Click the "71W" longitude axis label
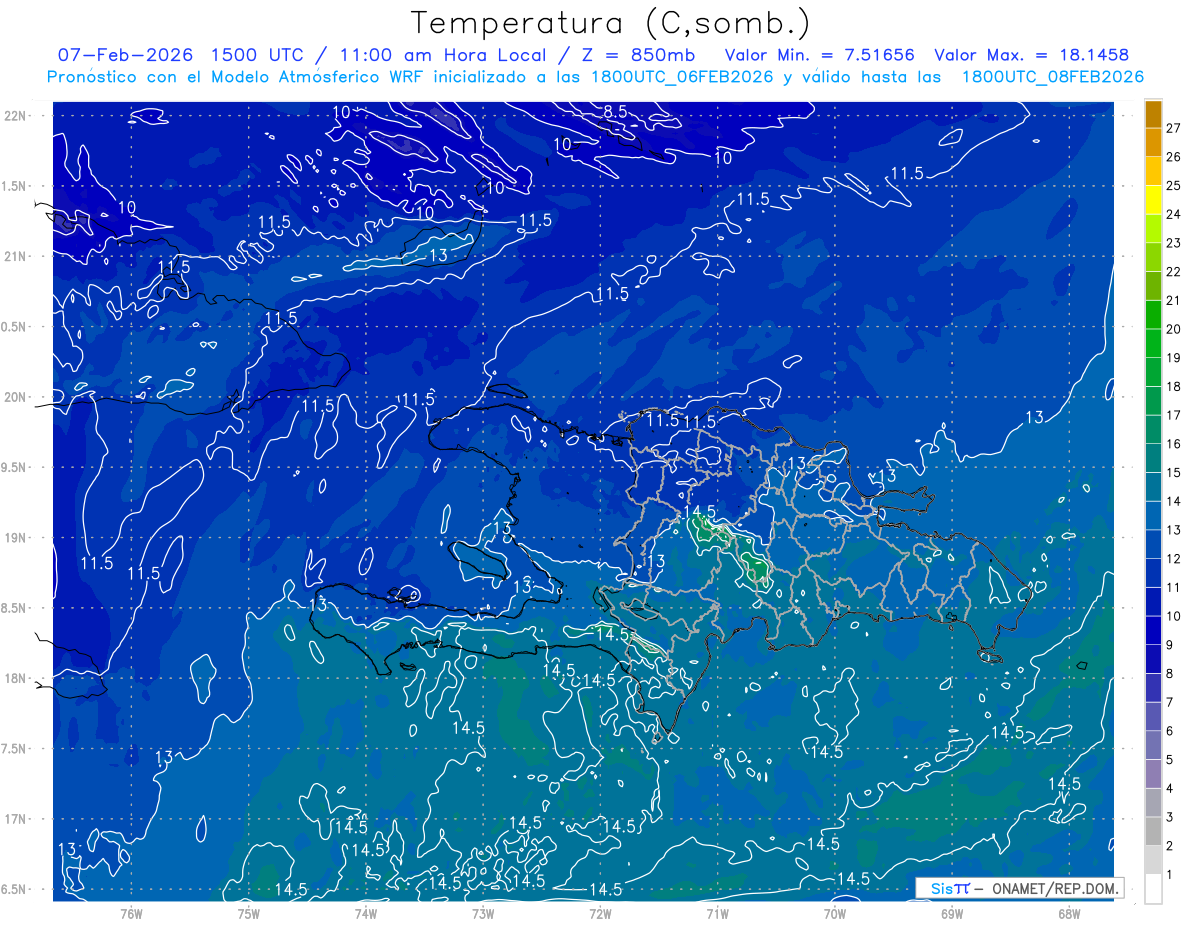Viewport: 1200px width, 927px height. click(x=717, y=913)
